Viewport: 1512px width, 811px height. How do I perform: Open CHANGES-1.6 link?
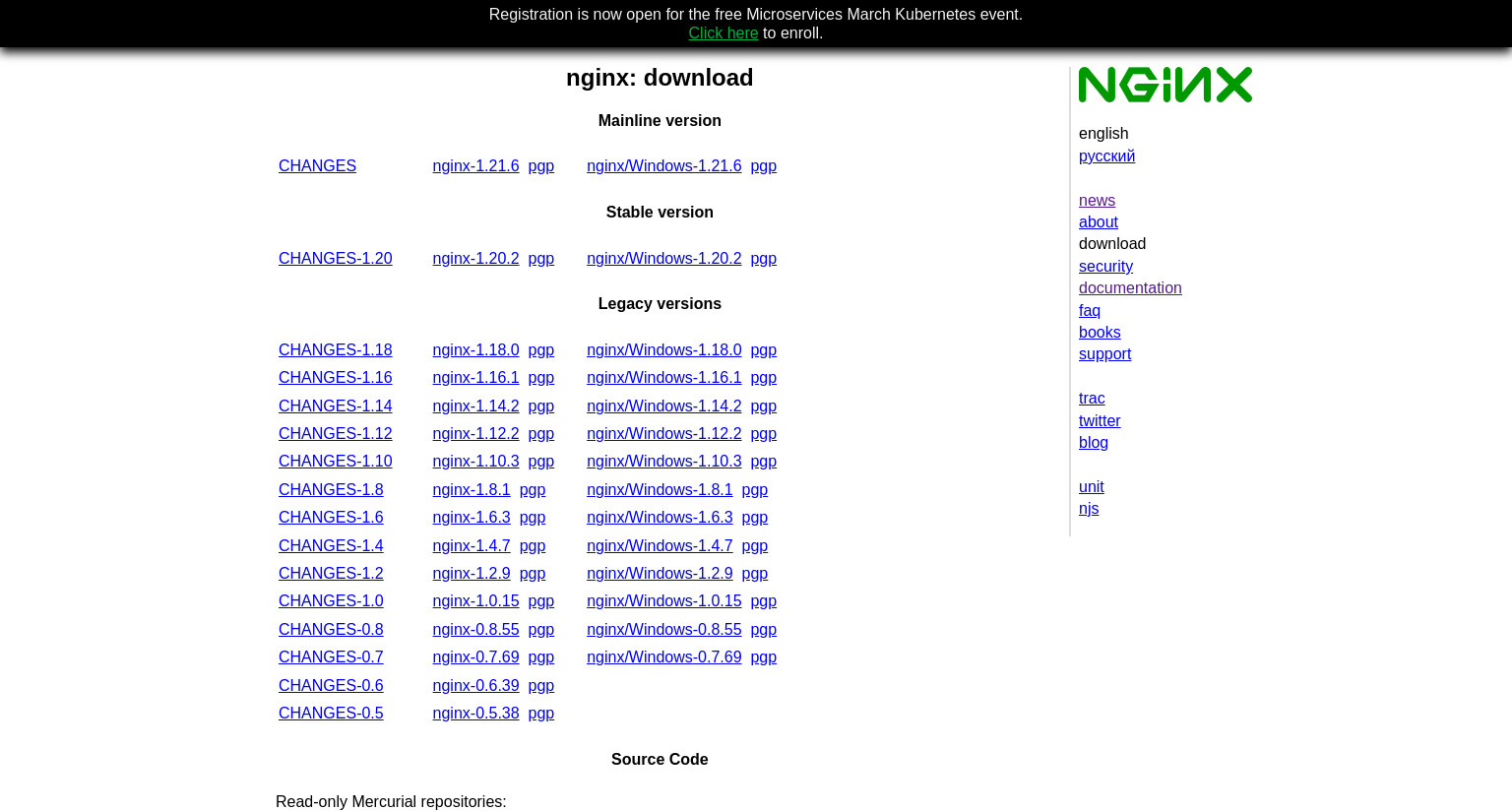(x=331, y=518)
